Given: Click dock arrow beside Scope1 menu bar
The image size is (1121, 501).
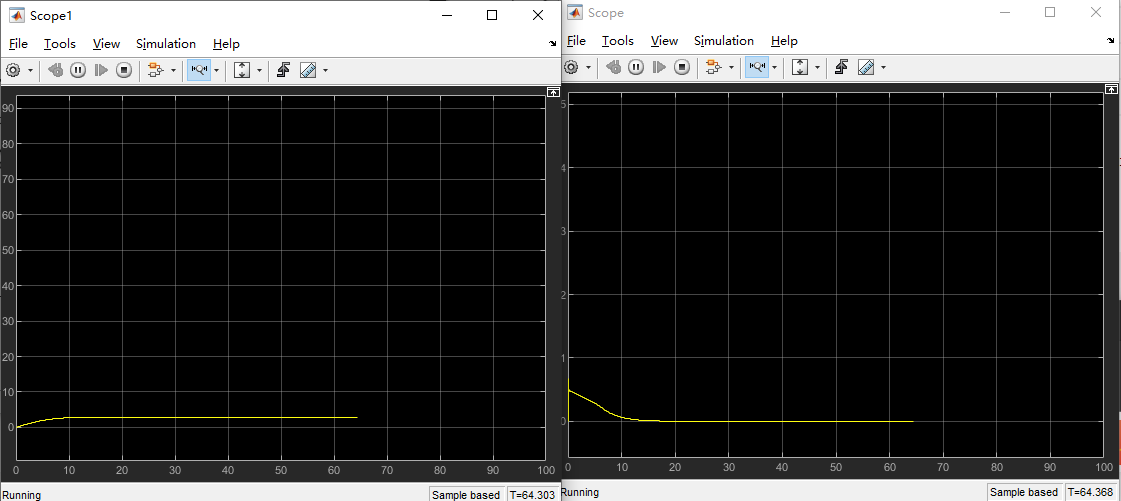Looking at the screenshot, I should point(552,44).
